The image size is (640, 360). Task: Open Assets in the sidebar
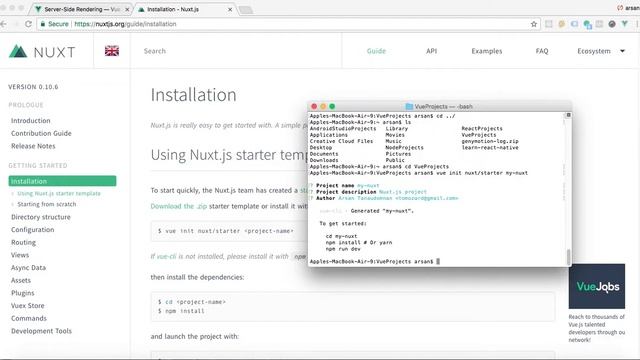tap(21, 280)
